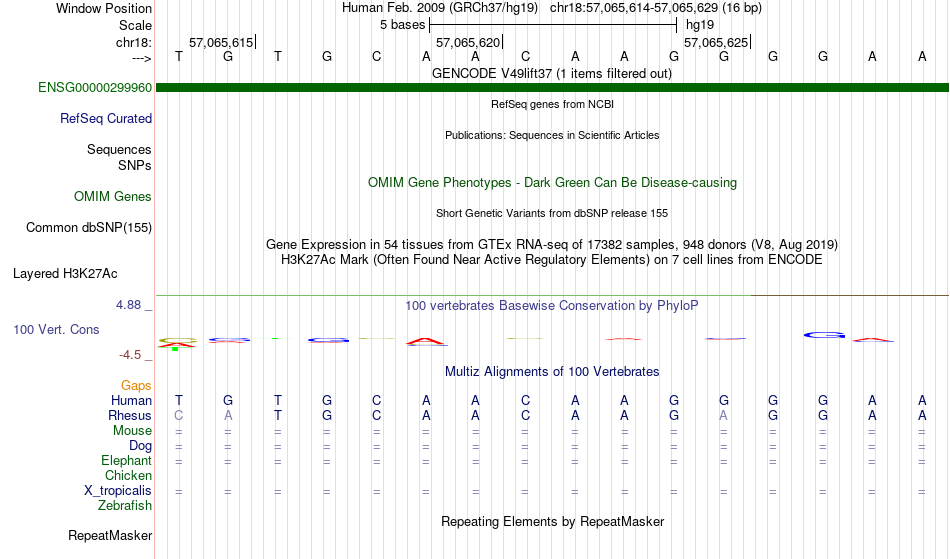
Task: Click 'Publications: Sequences in Scientific Articles' title
Action: (x=552, y=135)
